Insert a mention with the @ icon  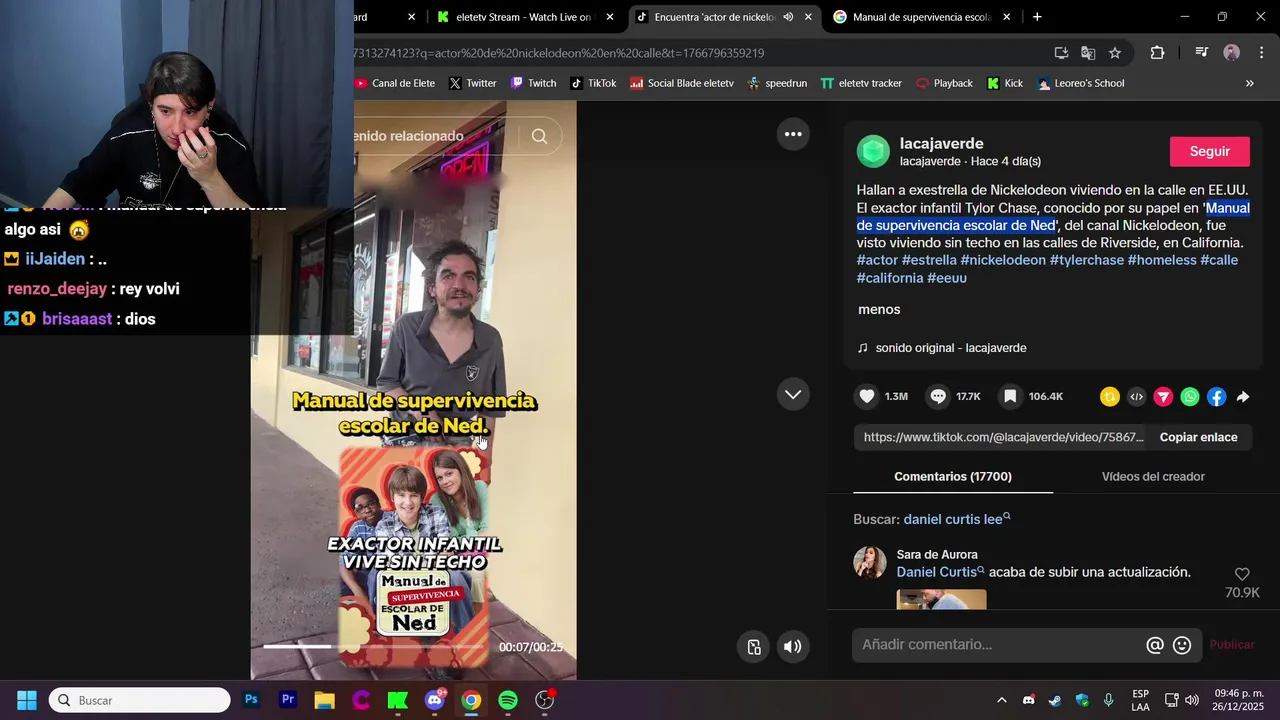point(1155,645)
